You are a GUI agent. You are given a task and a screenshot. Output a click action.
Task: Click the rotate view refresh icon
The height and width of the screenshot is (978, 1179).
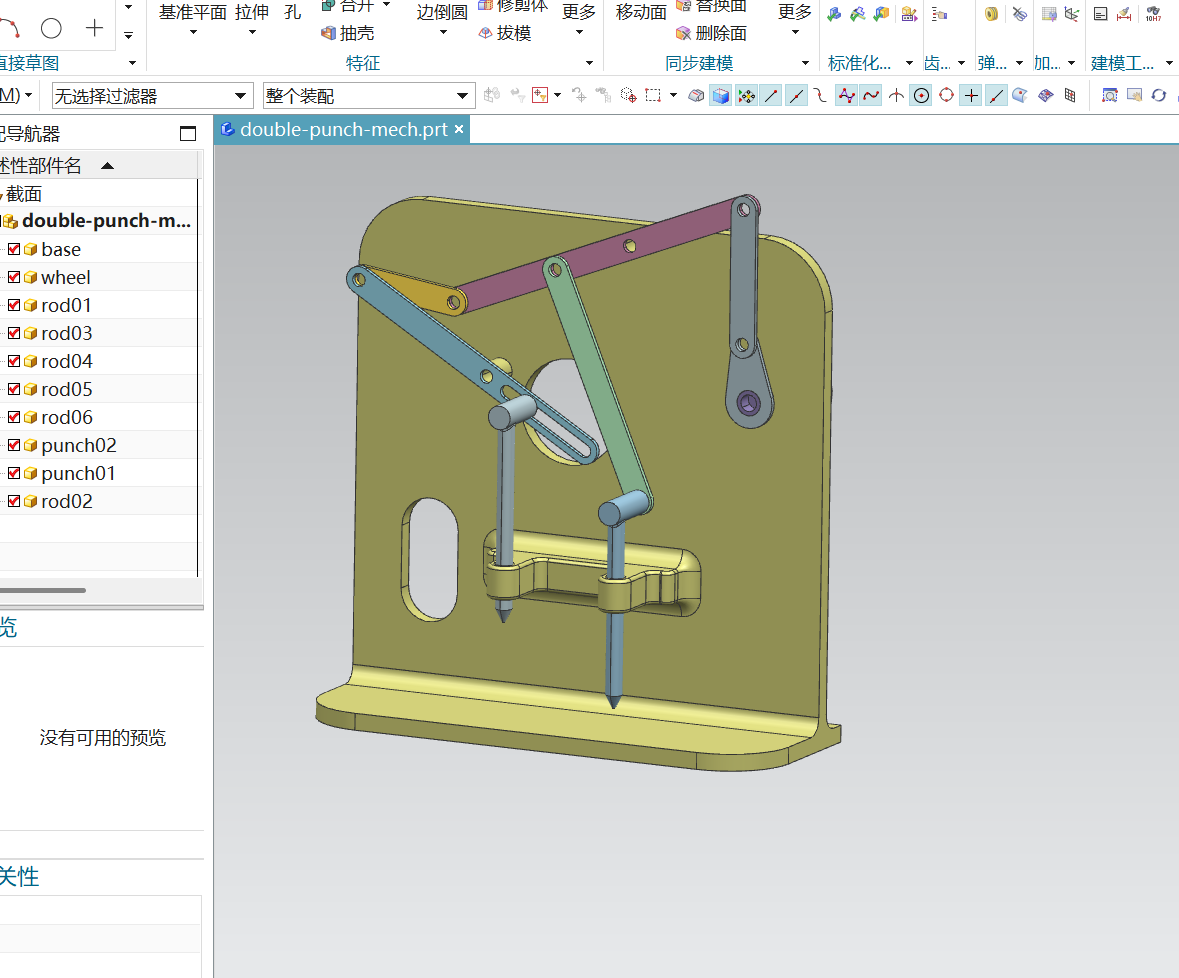1159,96
